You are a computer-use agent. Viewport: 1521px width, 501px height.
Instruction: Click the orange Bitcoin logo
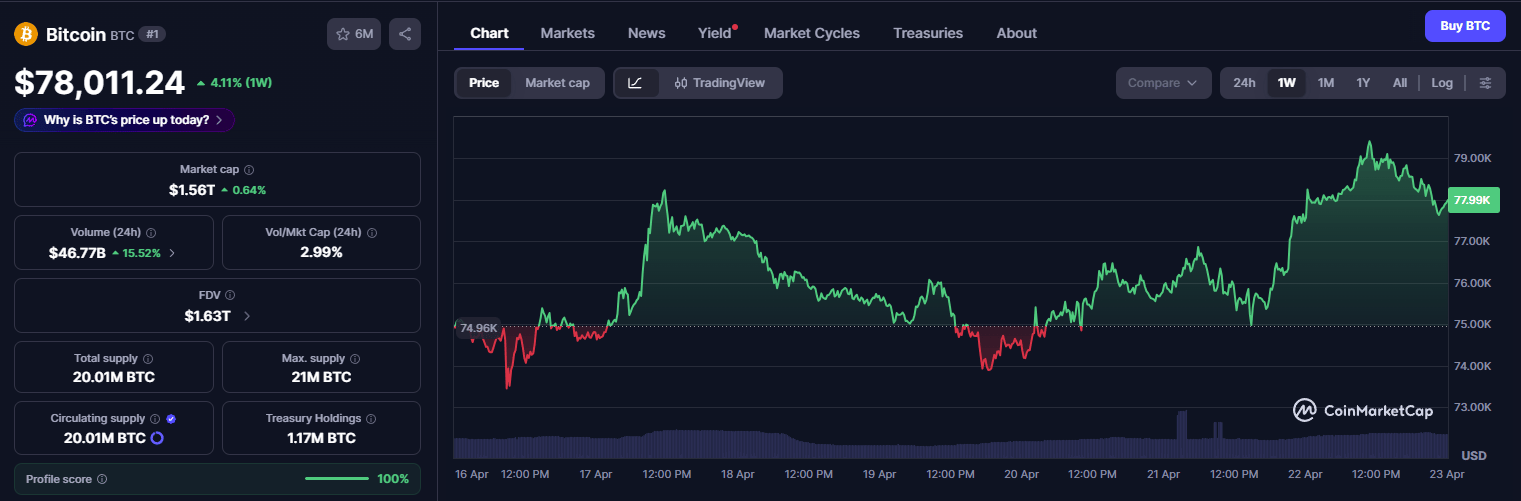26,34
